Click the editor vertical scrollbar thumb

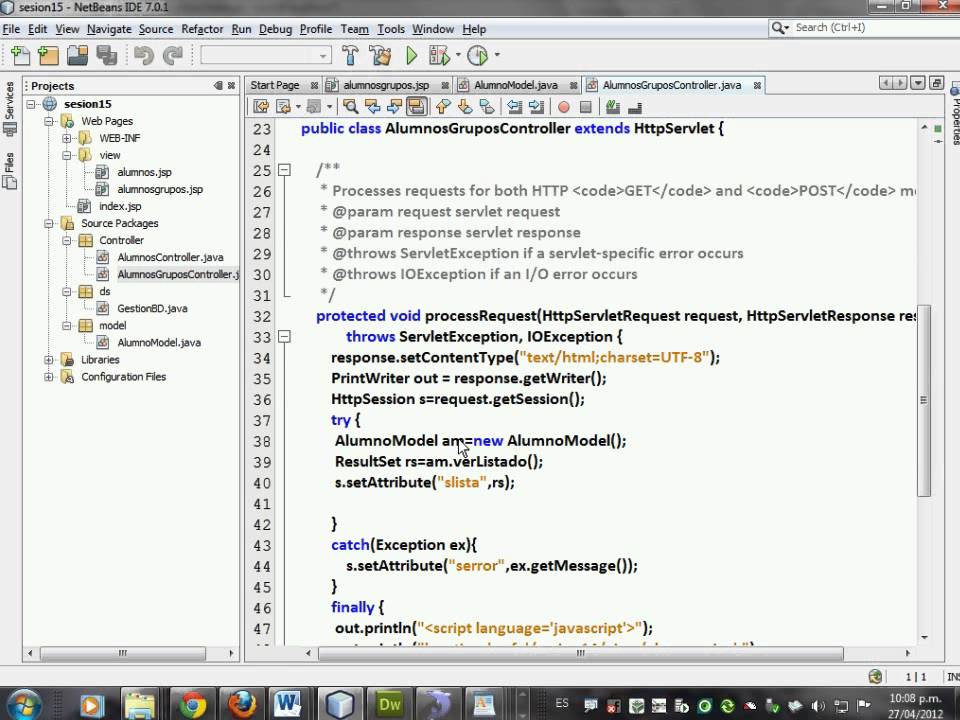click(924, 400)
